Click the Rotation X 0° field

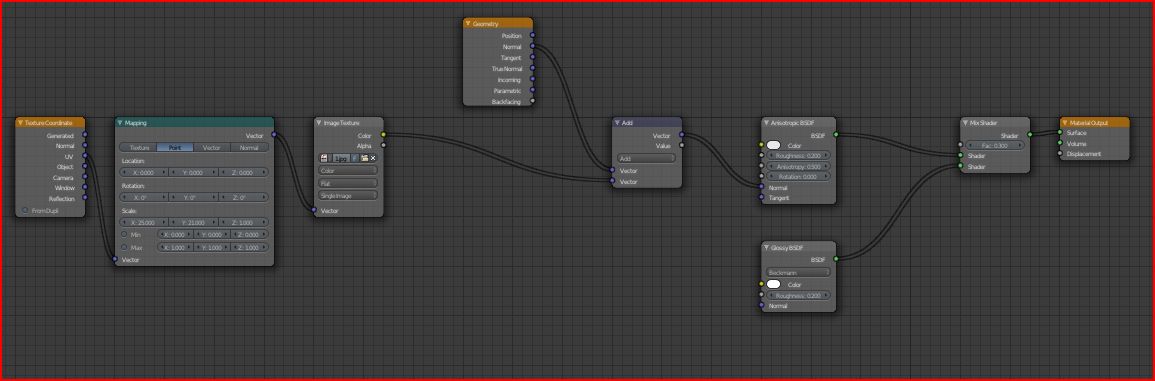pyautogui.click(x=145, y=198)
